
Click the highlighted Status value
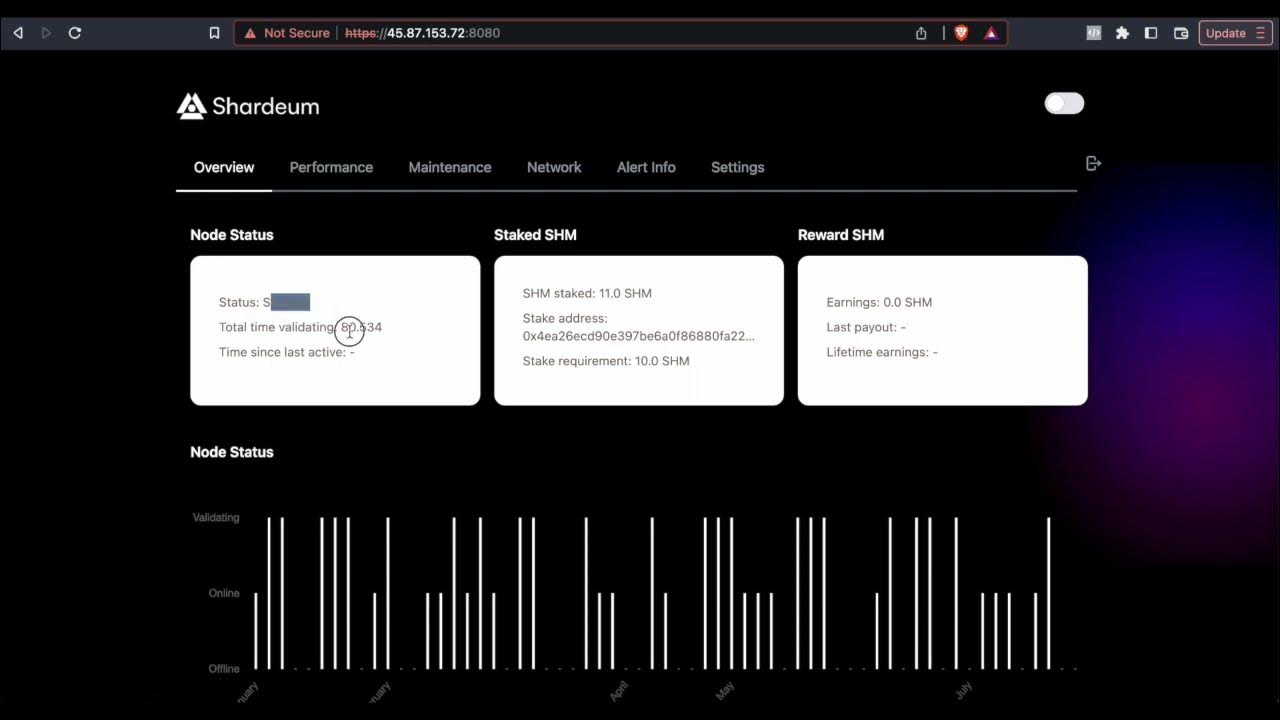[290, 302]
